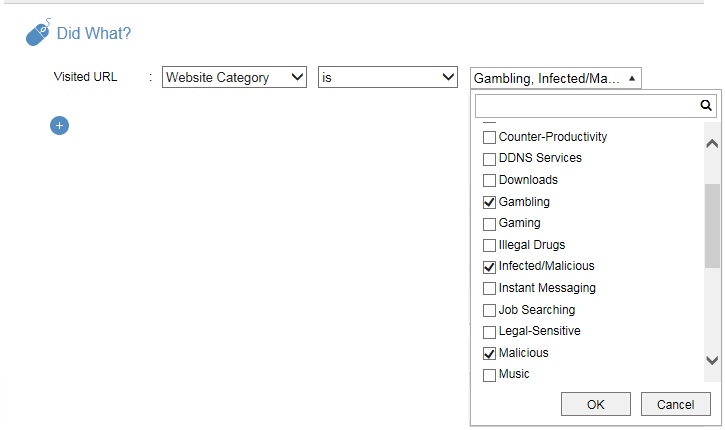
Task: Uncheck the Gambling checkbox
Action: point(490,202)
